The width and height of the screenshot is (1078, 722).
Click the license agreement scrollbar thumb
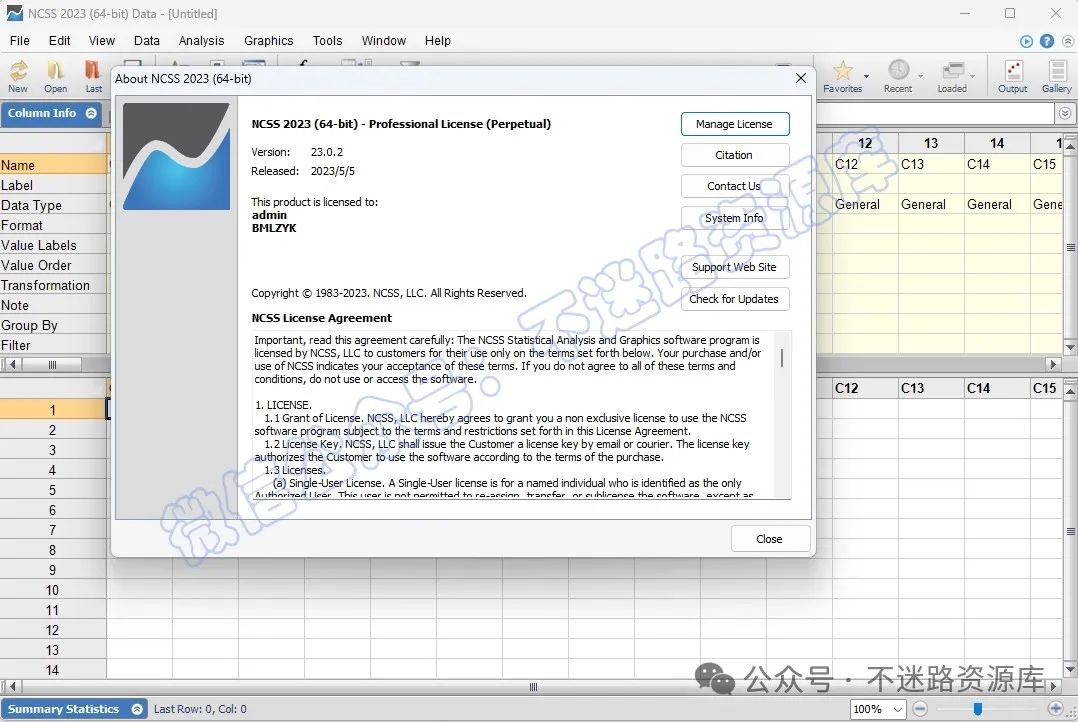pyautogui.click(x=782, y=358)
